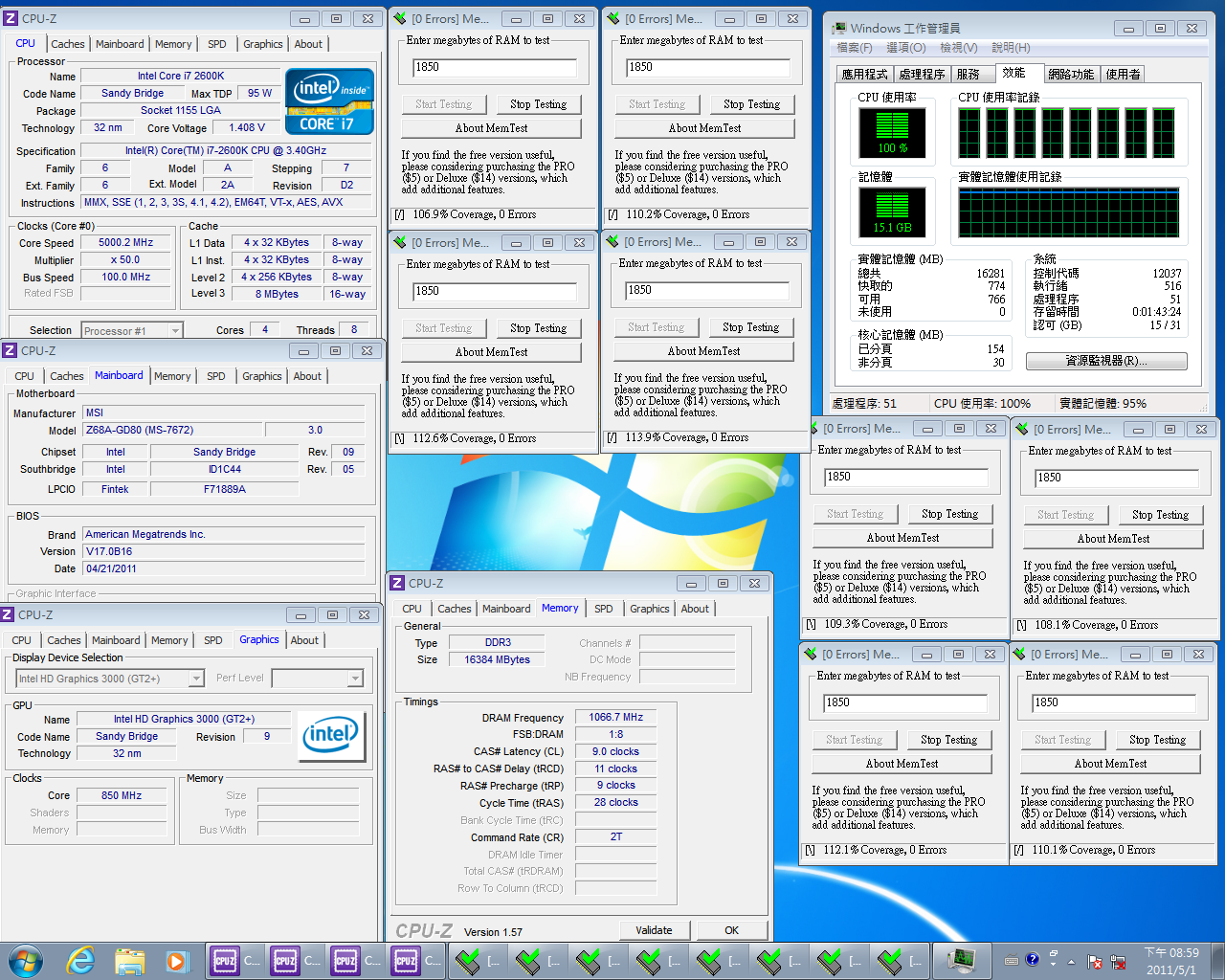This screenshot has width=1225, height=980.
Task: Show hidden system tray icons arrow
Action: (1071, 961)
